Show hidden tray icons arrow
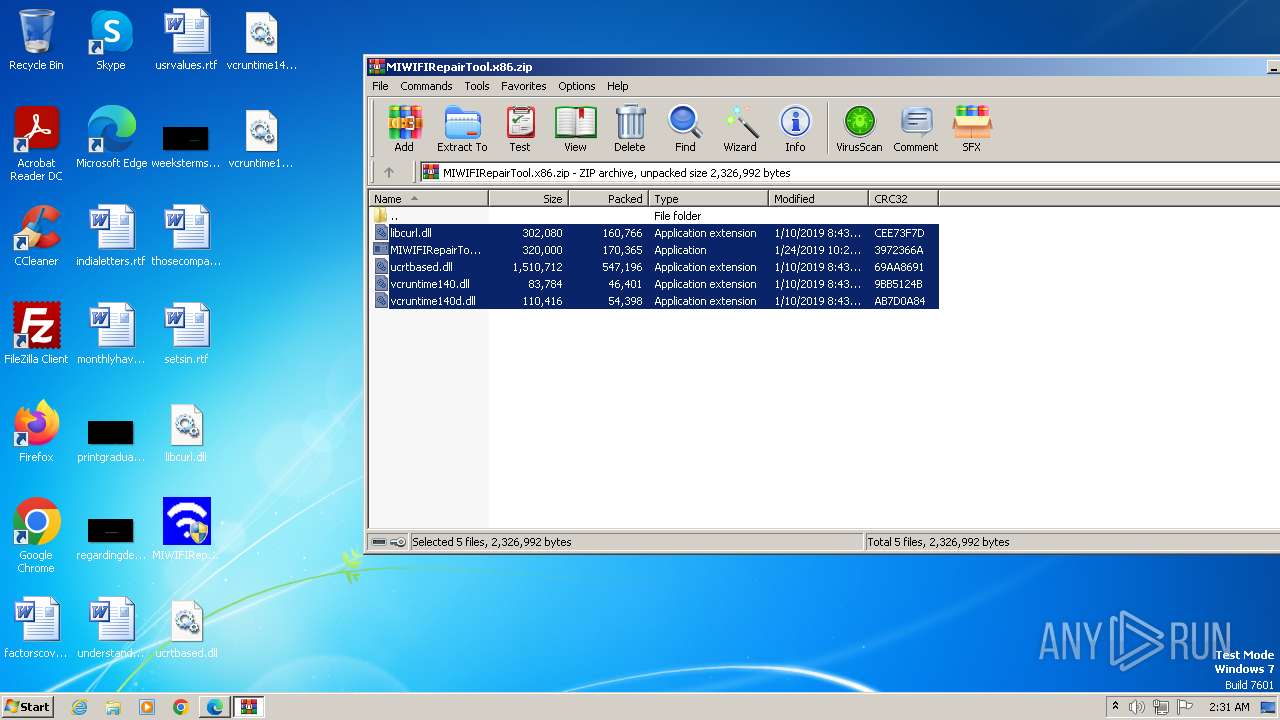1280x720 pixels. coord(1115,707)
